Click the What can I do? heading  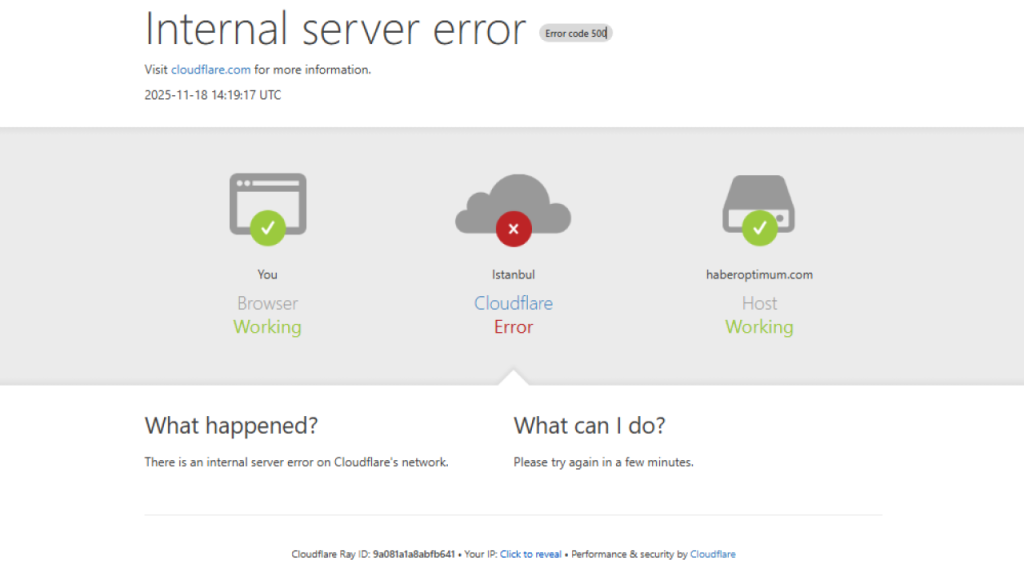[x=589, y=425]
